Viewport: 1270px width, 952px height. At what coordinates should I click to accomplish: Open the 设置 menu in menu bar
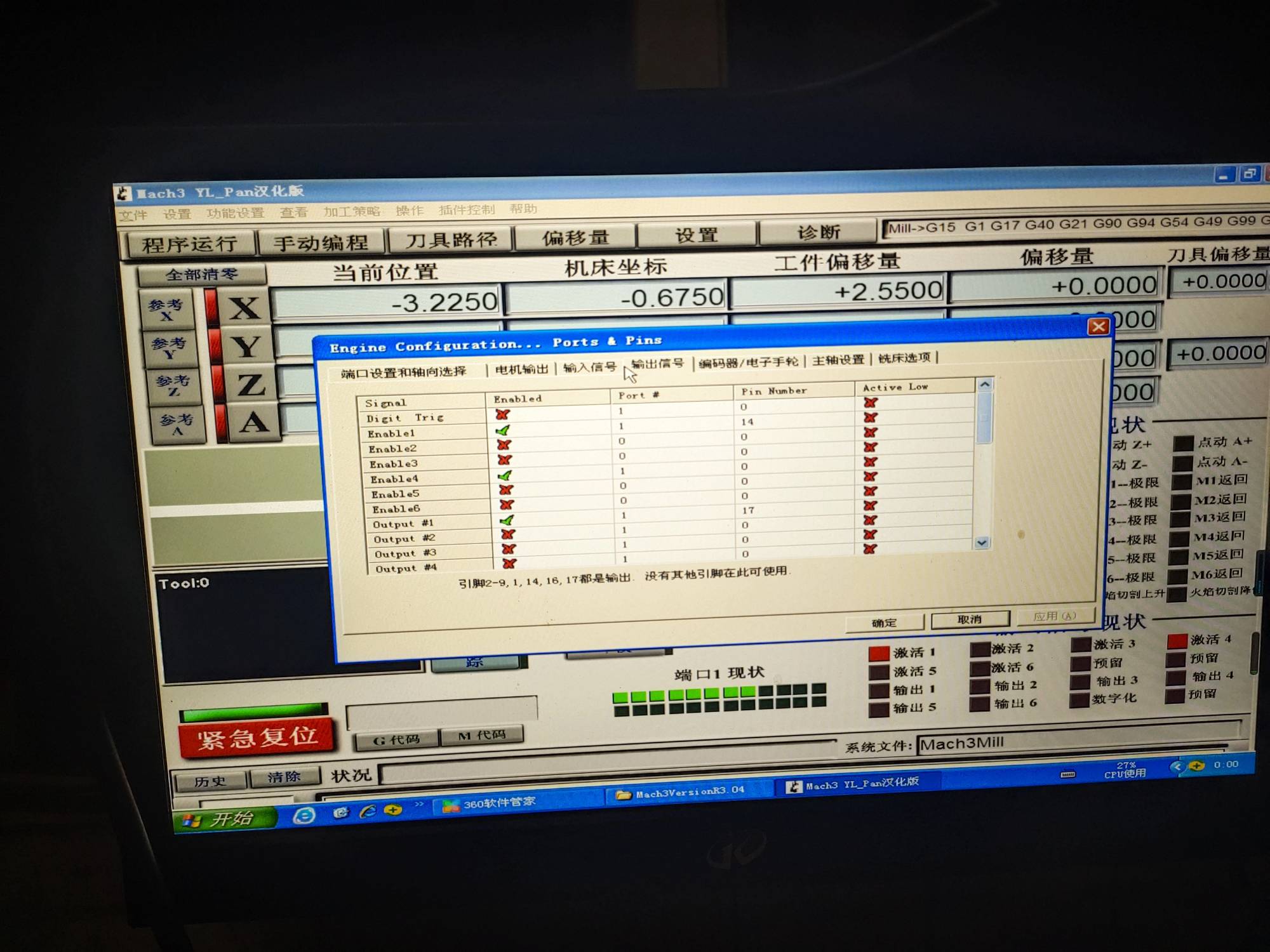(177, 215)
